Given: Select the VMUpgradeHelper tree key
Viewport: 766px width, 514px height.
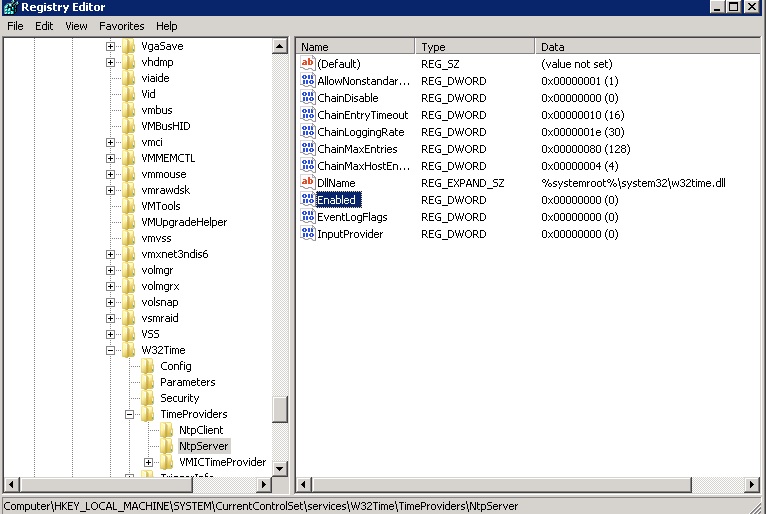Looking at the screenshot, I should coord(184,222).
